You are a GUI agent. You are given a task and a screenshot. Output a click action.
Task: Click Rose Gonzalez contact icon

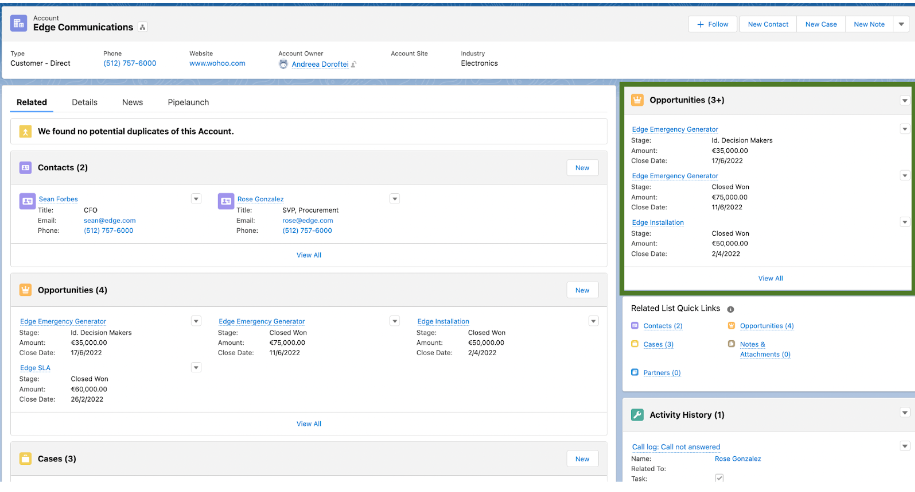226,201
